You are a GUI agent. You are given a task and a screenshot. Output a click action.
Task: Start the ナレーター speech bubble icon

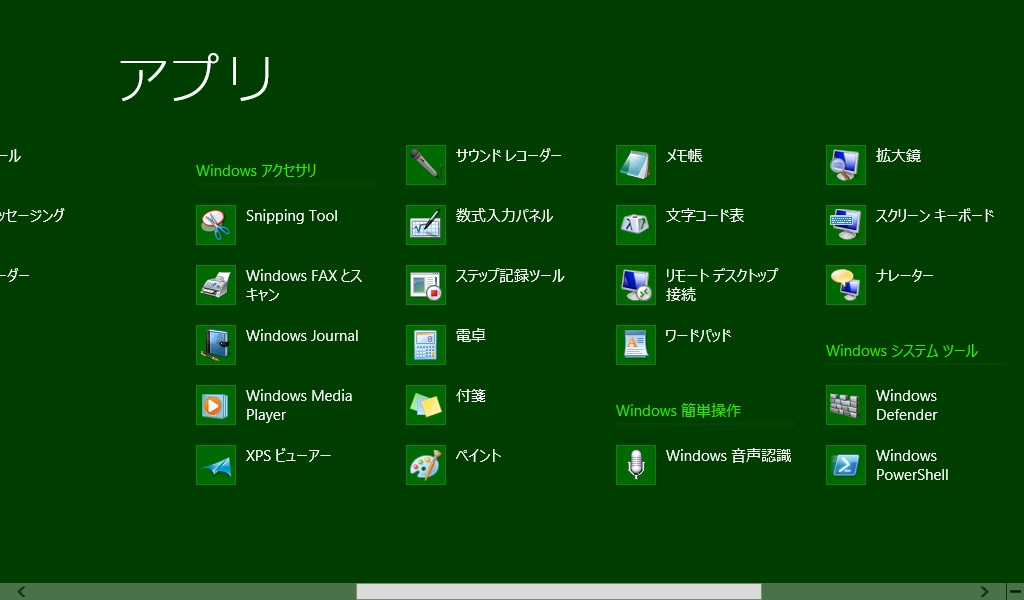(x=846, y=285)
